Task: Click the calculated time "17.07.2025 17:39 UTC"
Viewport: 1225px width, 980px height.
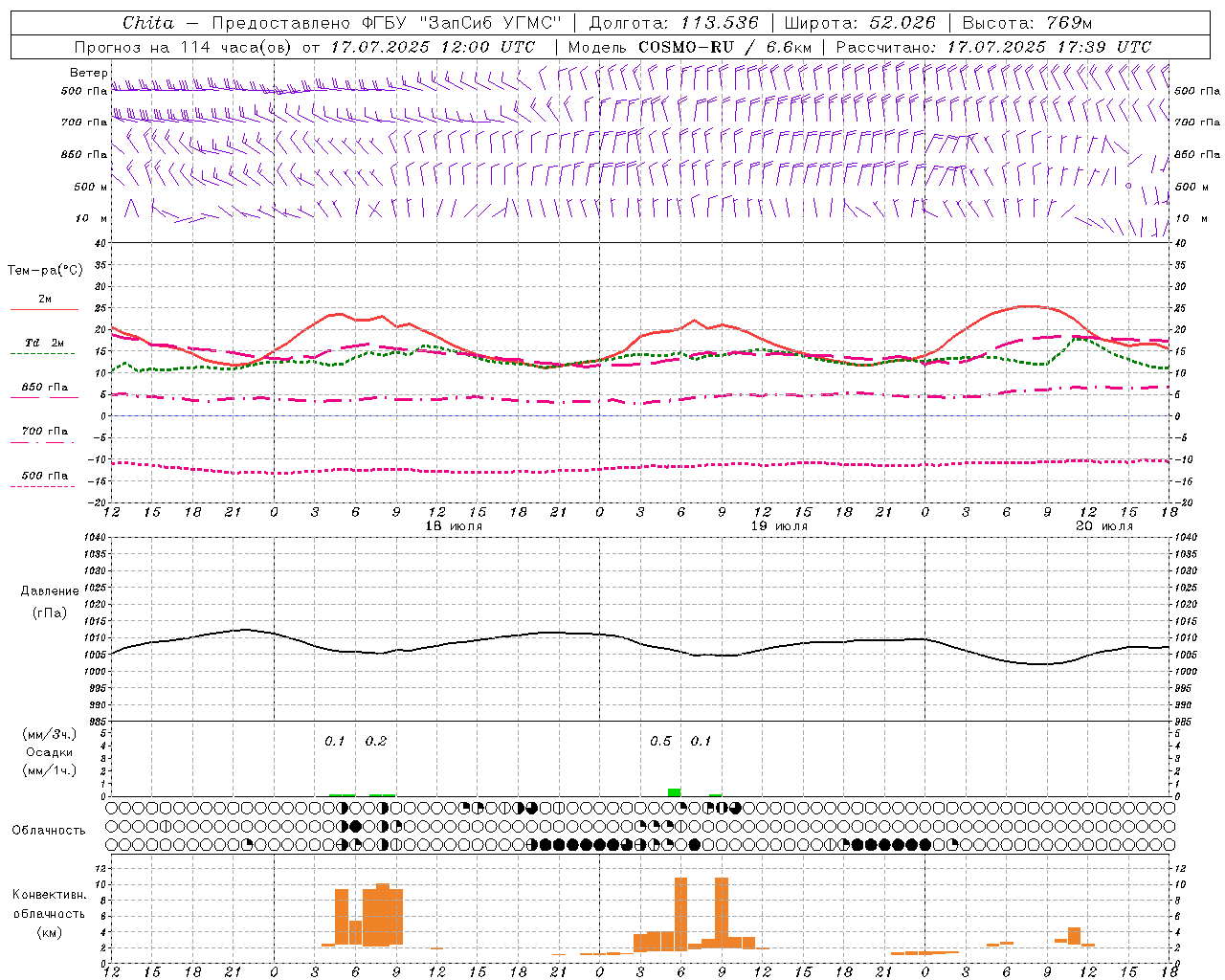Action: (x=1049, y=47)
